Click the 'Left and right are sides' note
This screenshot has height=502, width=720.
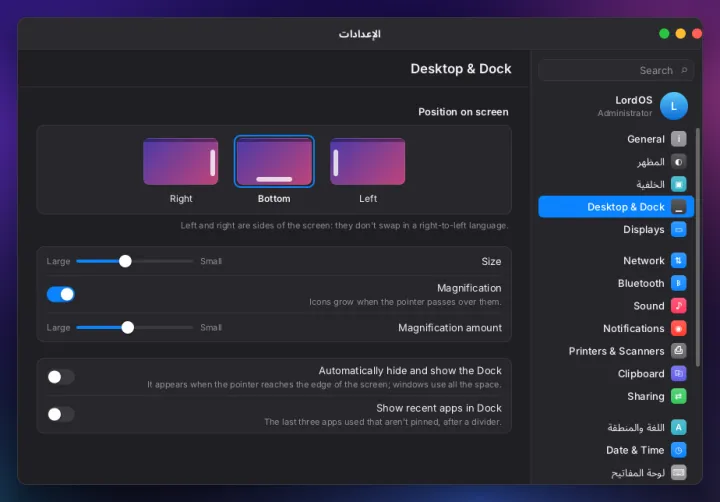click(x=344, y=226)
